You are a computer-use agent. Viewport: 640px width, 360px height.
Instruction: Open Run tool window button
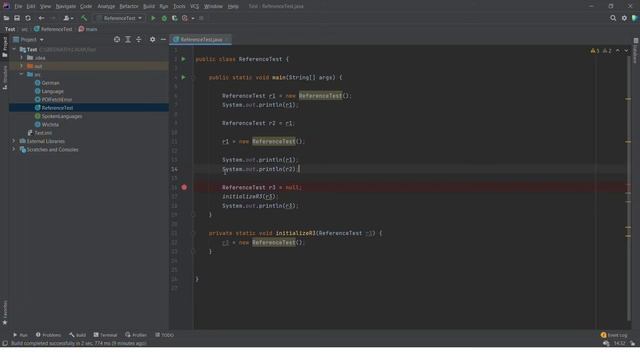[20, 335]
